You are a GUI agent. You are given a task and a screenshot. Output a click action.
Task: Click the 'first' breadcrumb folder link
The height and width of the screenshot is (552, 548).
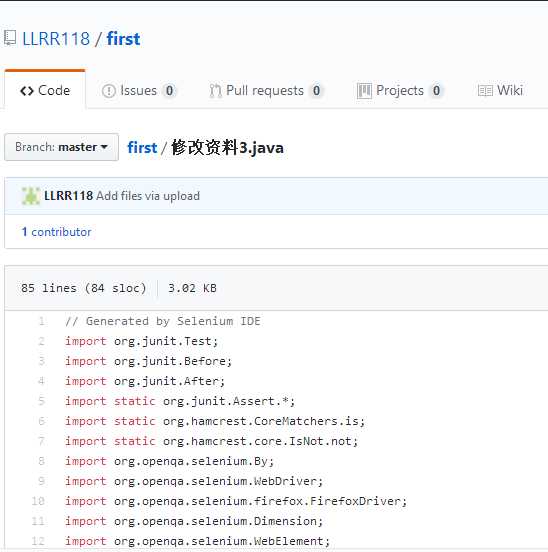click(142, 147)
